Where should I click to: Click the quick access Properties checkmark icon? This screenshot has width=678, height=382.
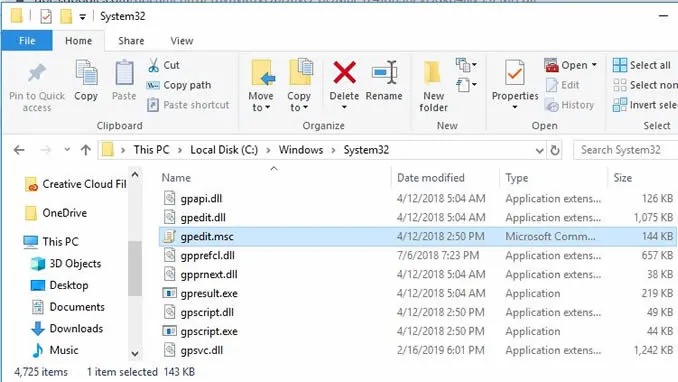(46, 16)
